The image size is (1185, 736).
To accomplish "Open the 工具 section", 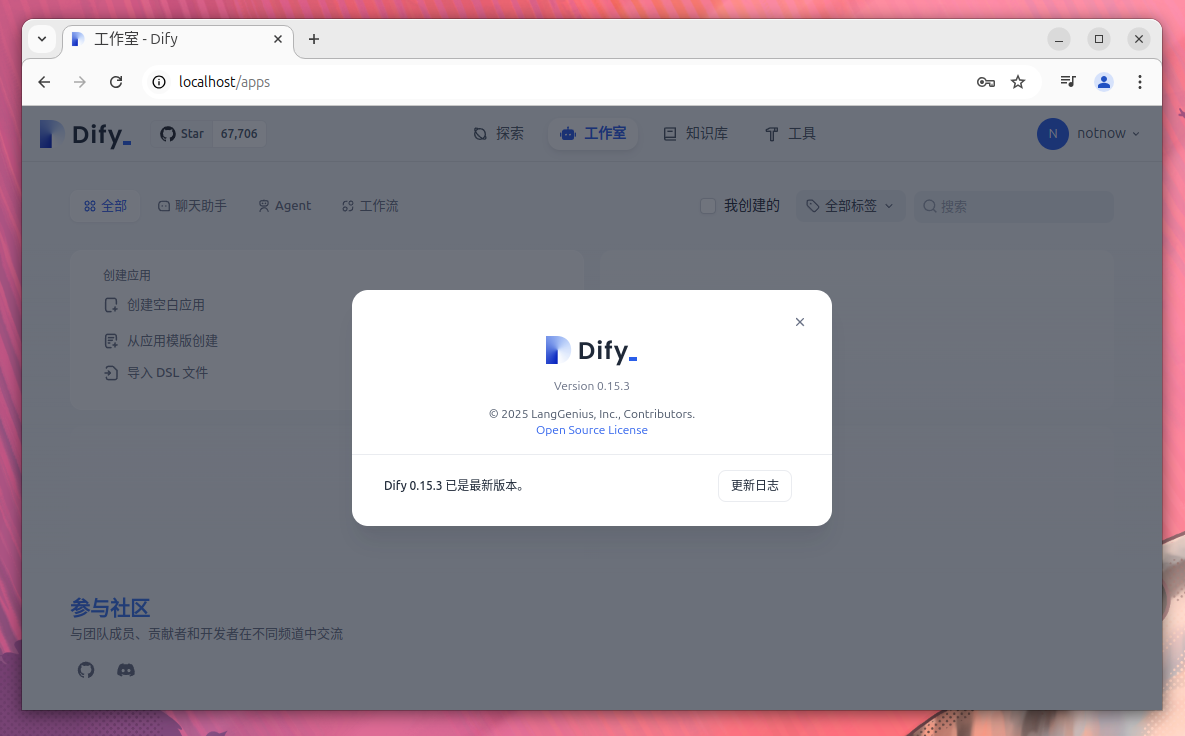I will (790, 133).
